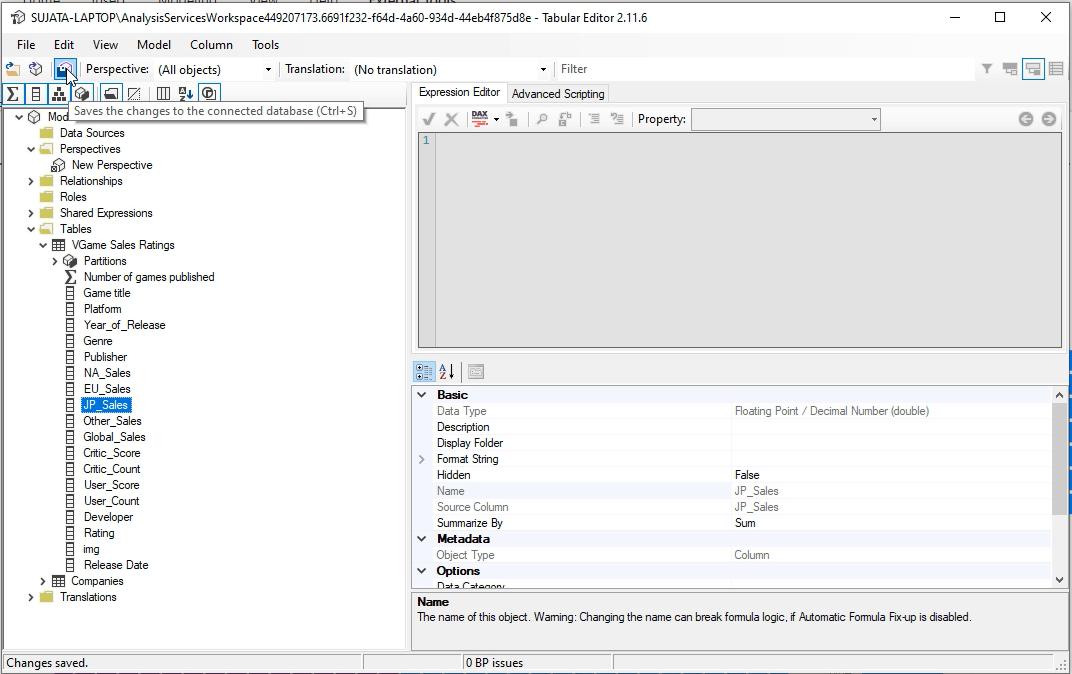Select the New Perspective item
The image size is (1072, 674).
click(x=111, y=165)
